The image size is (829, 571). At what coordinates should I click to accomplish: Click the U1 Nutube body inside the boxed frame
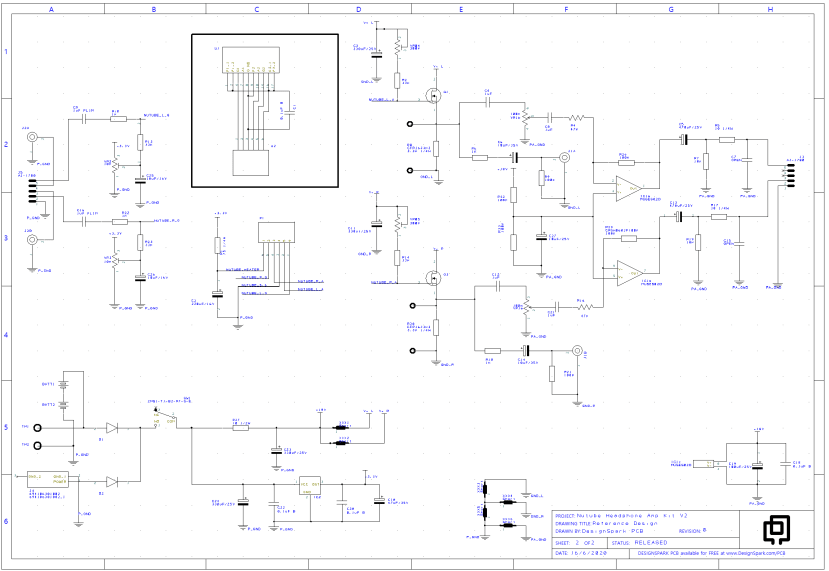(251, 60)
